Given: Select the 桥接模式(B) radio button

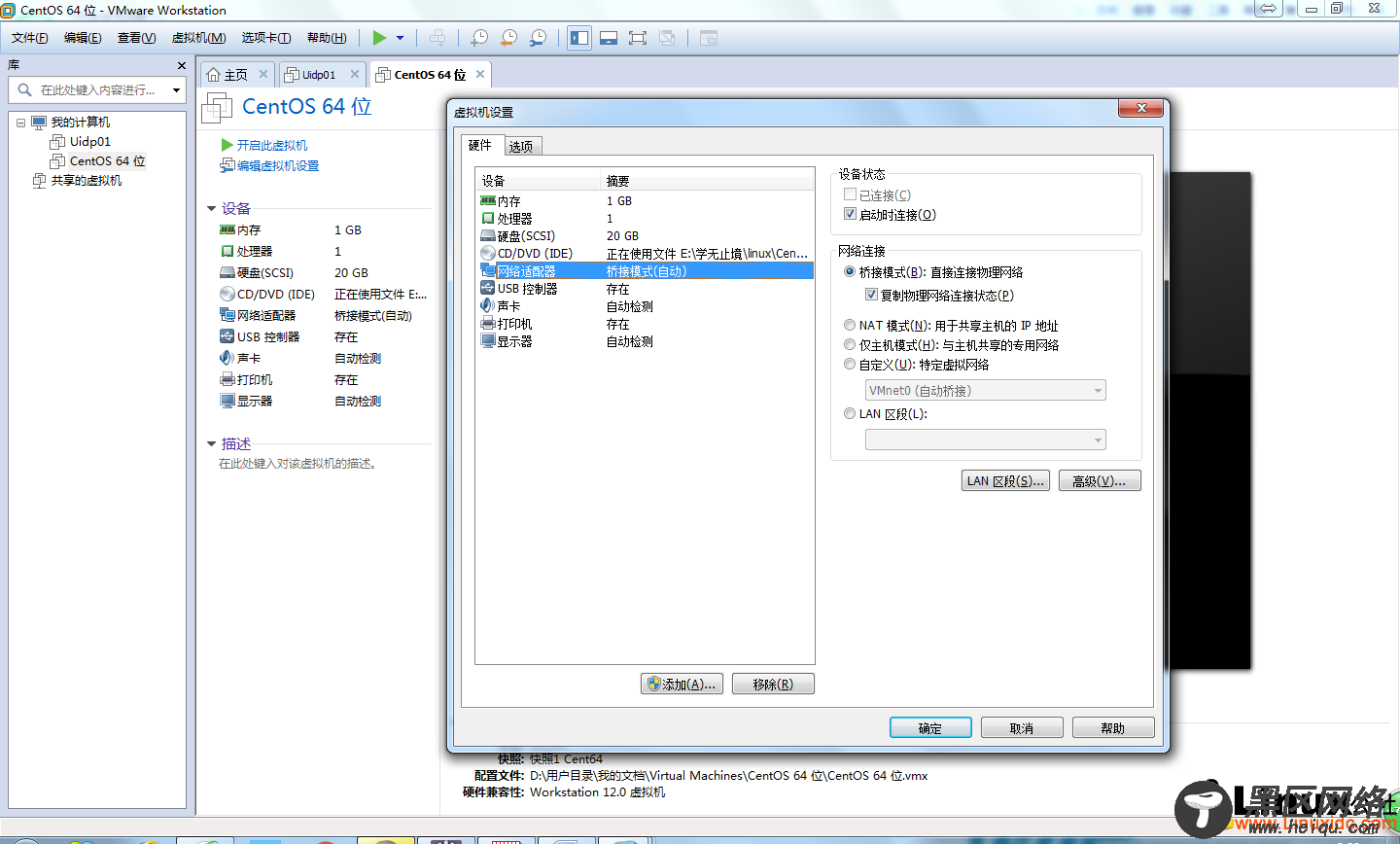Looking at the screenshot, I should point(850,272).
